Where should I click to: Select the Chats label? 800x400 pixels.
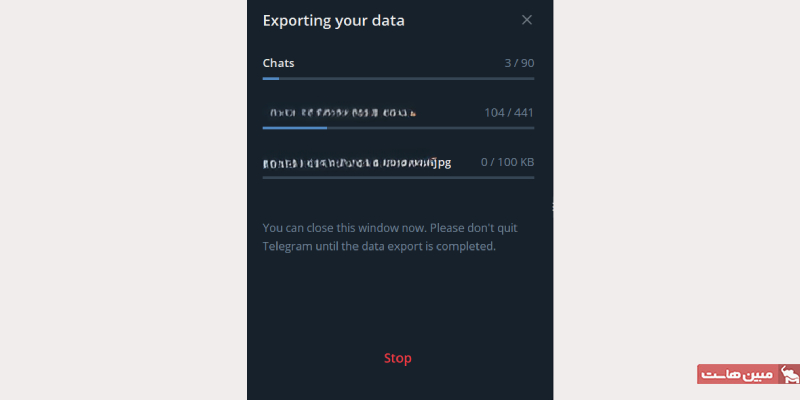pos(279,63)
